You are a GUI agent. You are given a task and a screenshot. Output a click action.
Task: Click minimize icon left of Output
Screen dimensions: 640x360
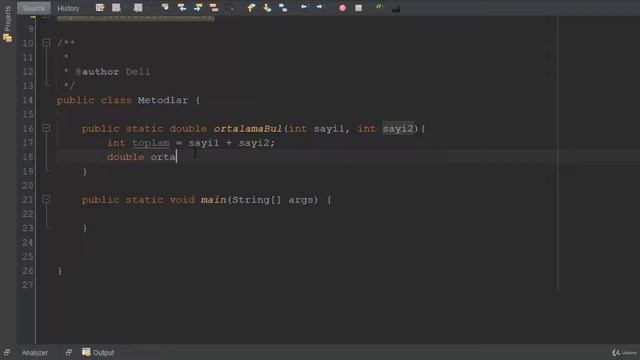[68, 352]
